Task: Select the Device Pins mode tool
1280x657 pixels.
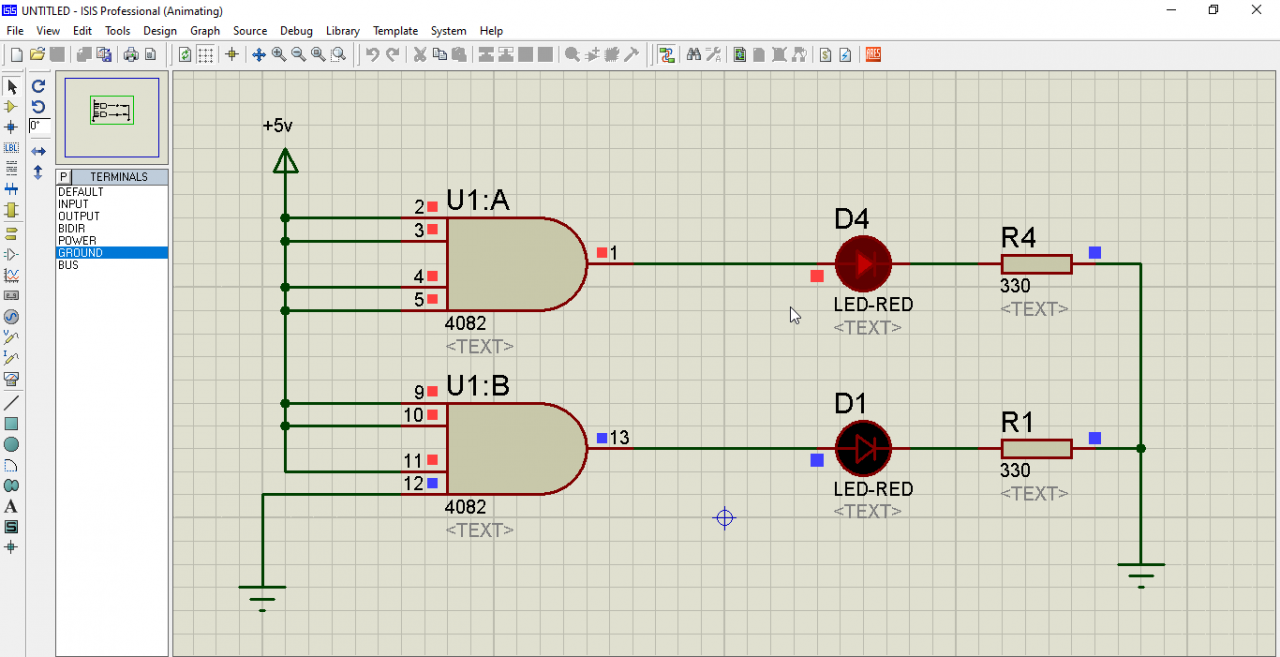Action: [x=12, y=255]
